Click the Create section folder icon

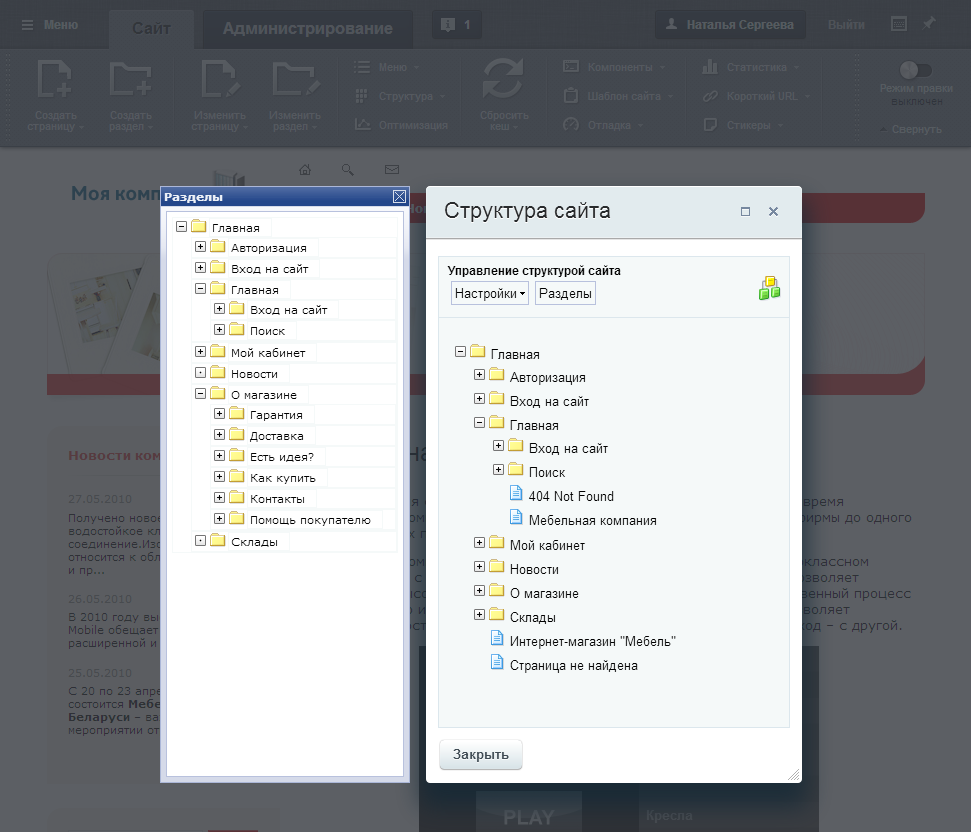point(130,80)
